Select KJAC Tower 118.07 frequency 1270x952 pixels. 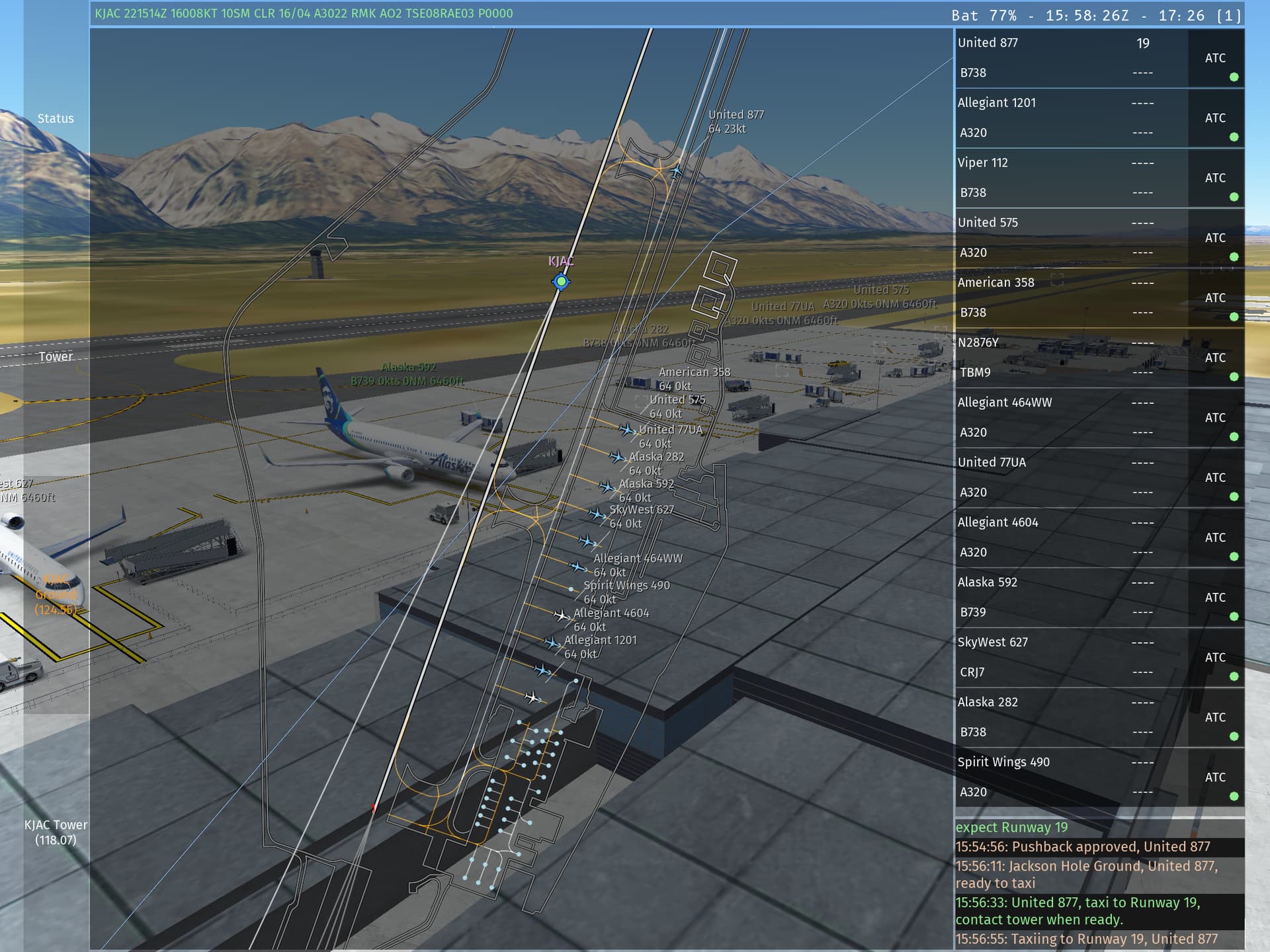click(56, 832)
